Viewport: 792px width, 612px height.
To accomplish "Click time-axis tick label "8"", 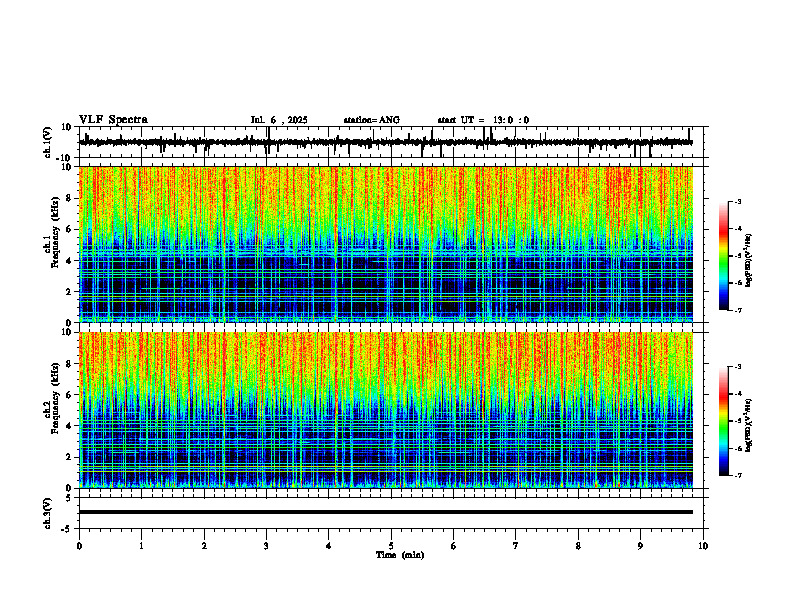I will (578, 546).
